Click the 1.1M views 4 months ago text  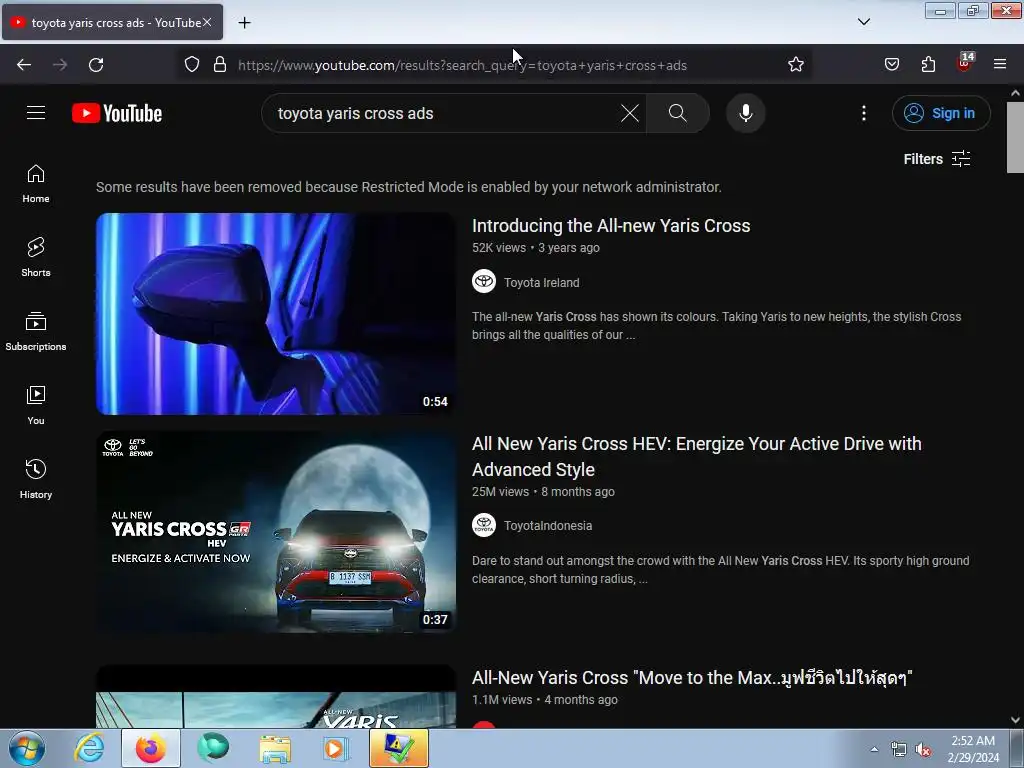click(x=545, y=699)
